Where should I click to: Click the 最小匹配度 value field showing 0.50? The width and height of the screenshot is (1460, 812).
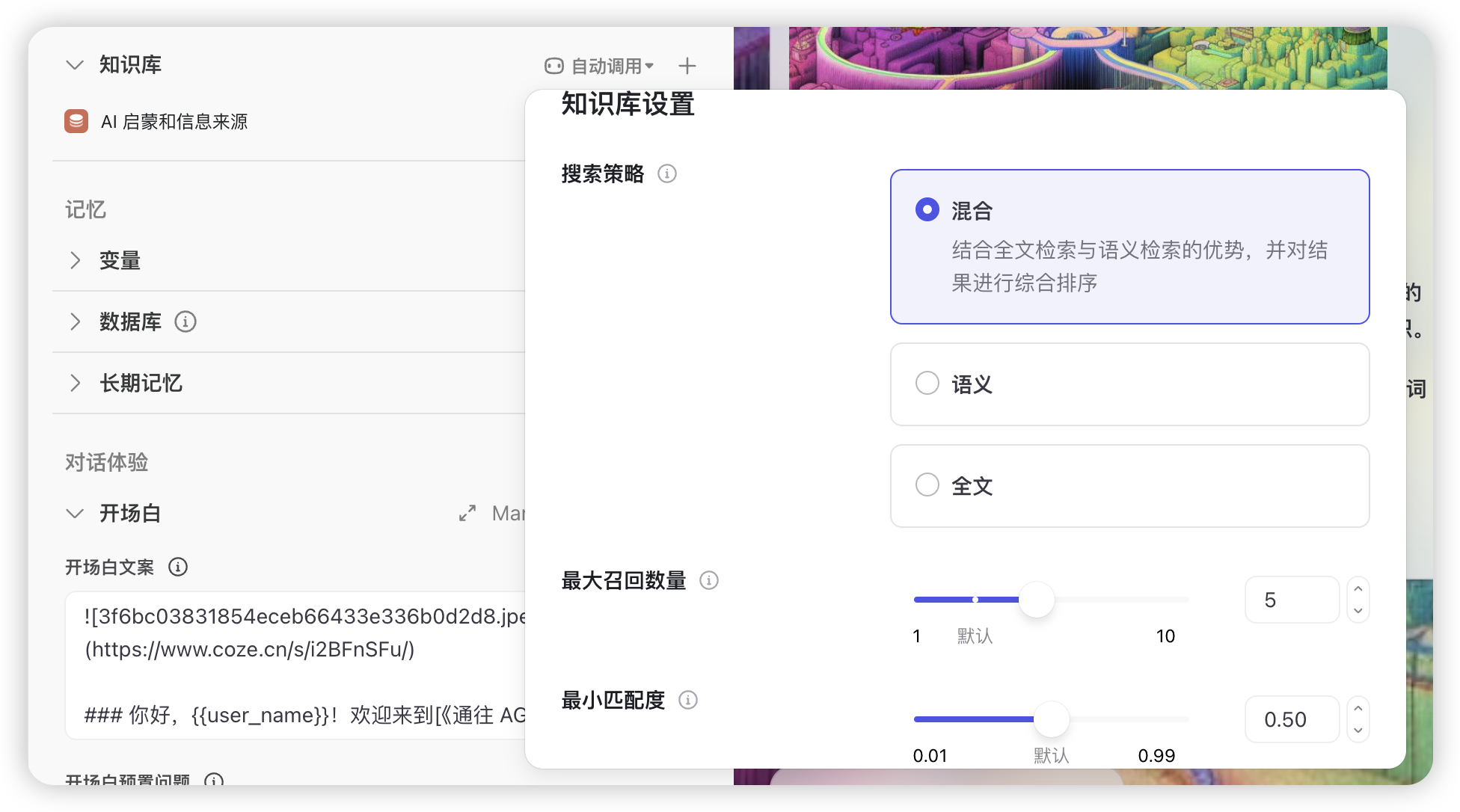coord(1291,719)
